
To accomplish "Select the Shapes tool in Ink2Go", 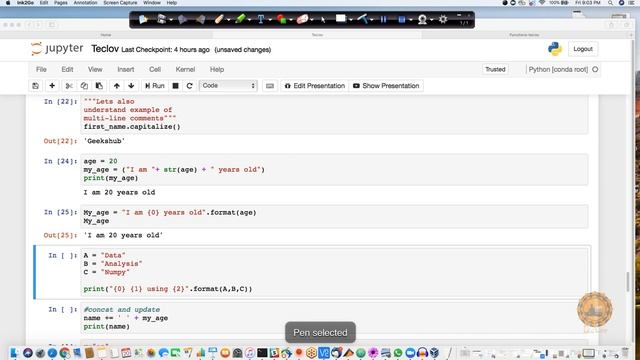I will click(281, 19).
